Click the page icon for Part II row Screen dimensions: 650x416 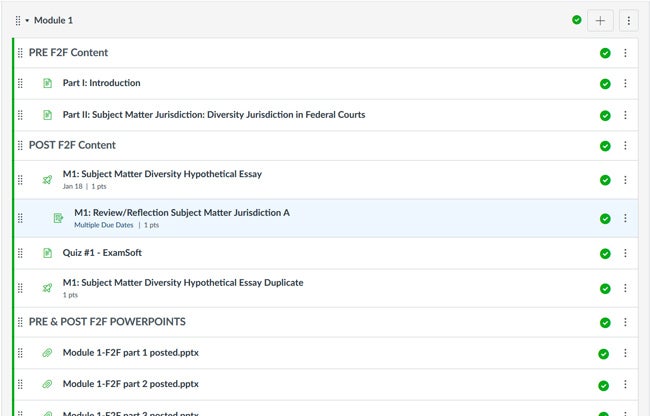pos(48,115)
